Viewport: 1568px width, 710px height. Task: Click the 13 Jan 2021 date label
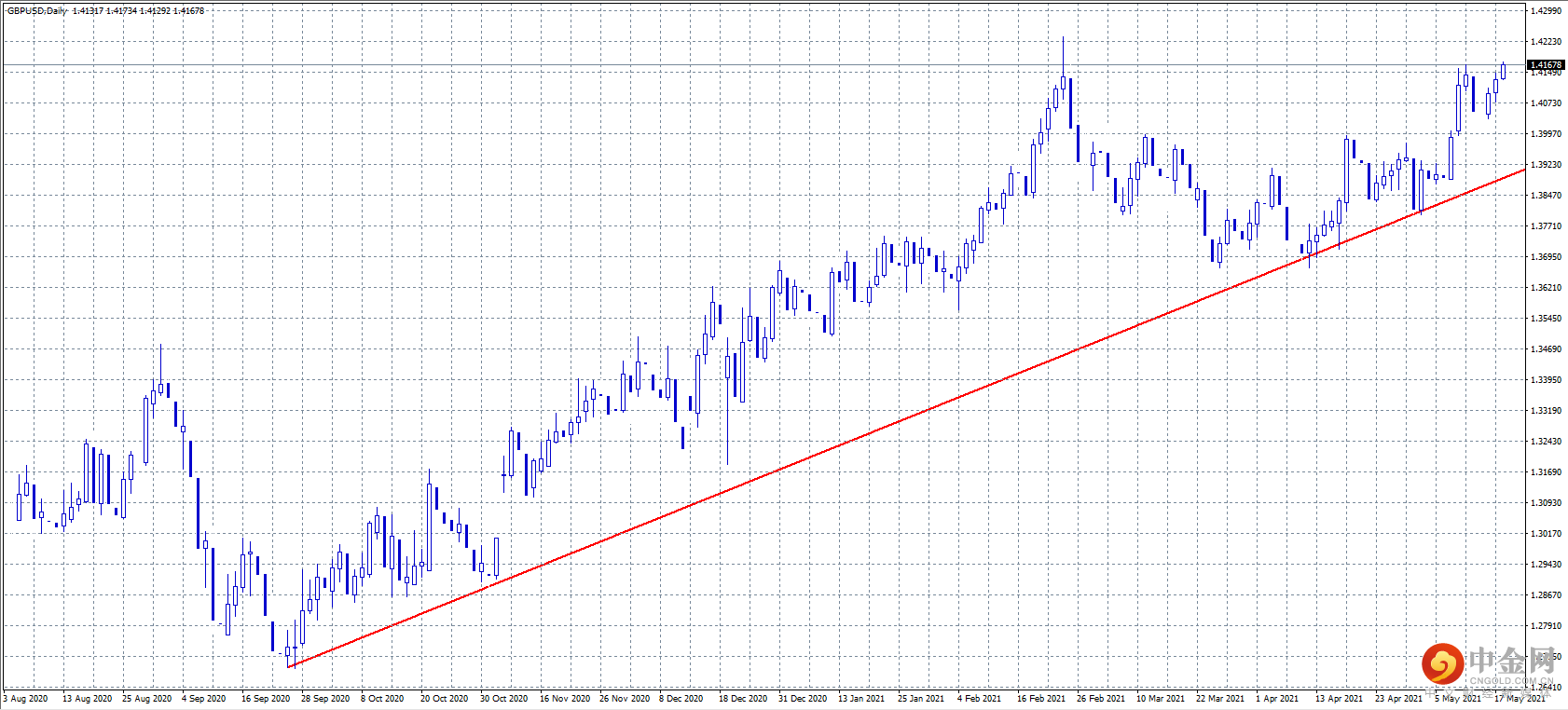tap(862, 699)
